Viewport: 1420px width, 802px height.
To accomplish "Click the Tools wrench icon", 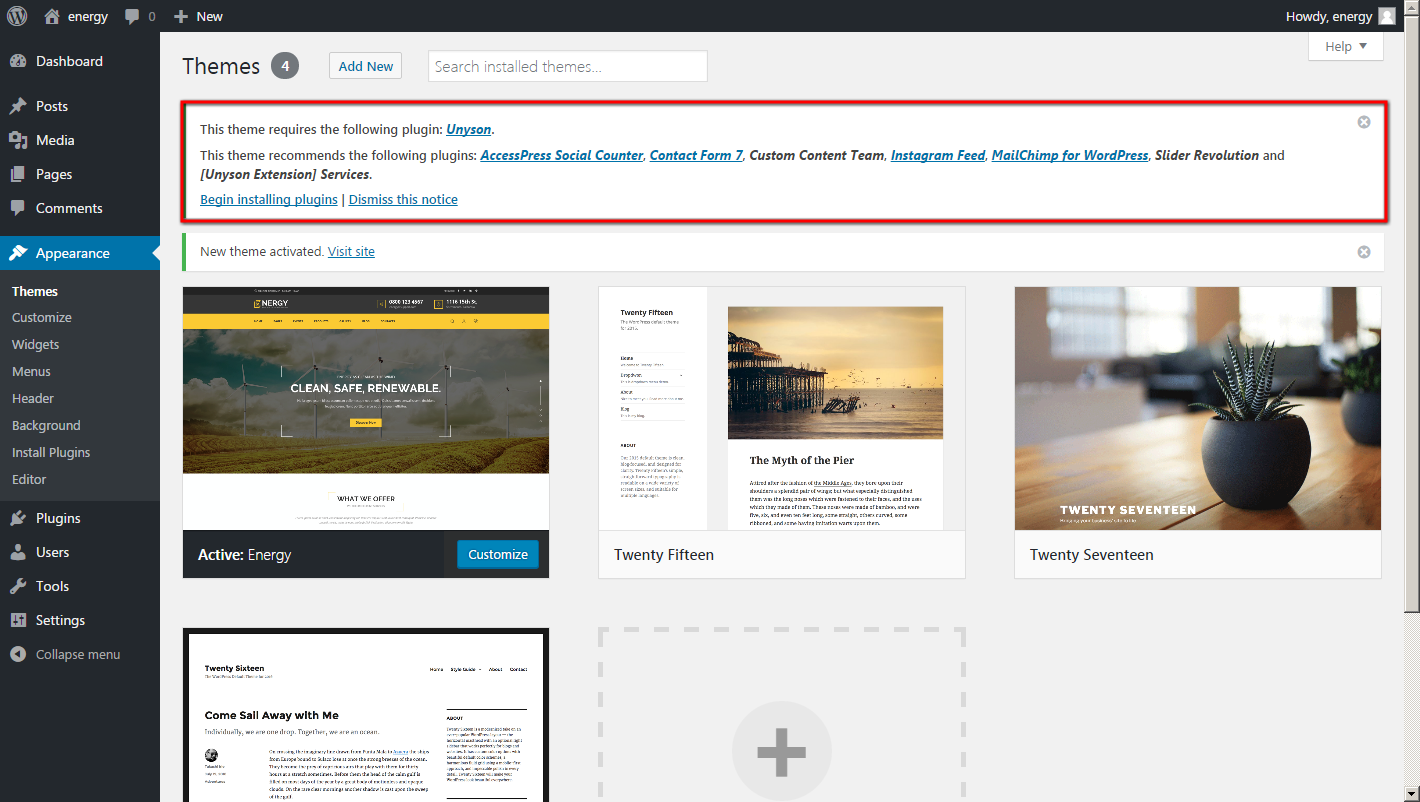I will (18, 586).
